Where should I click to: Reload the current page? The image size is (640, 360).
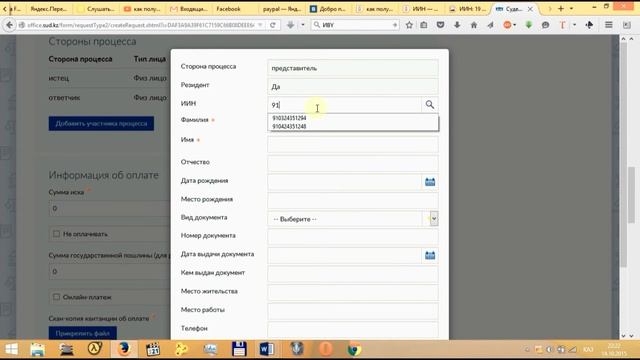coord(273,25)
